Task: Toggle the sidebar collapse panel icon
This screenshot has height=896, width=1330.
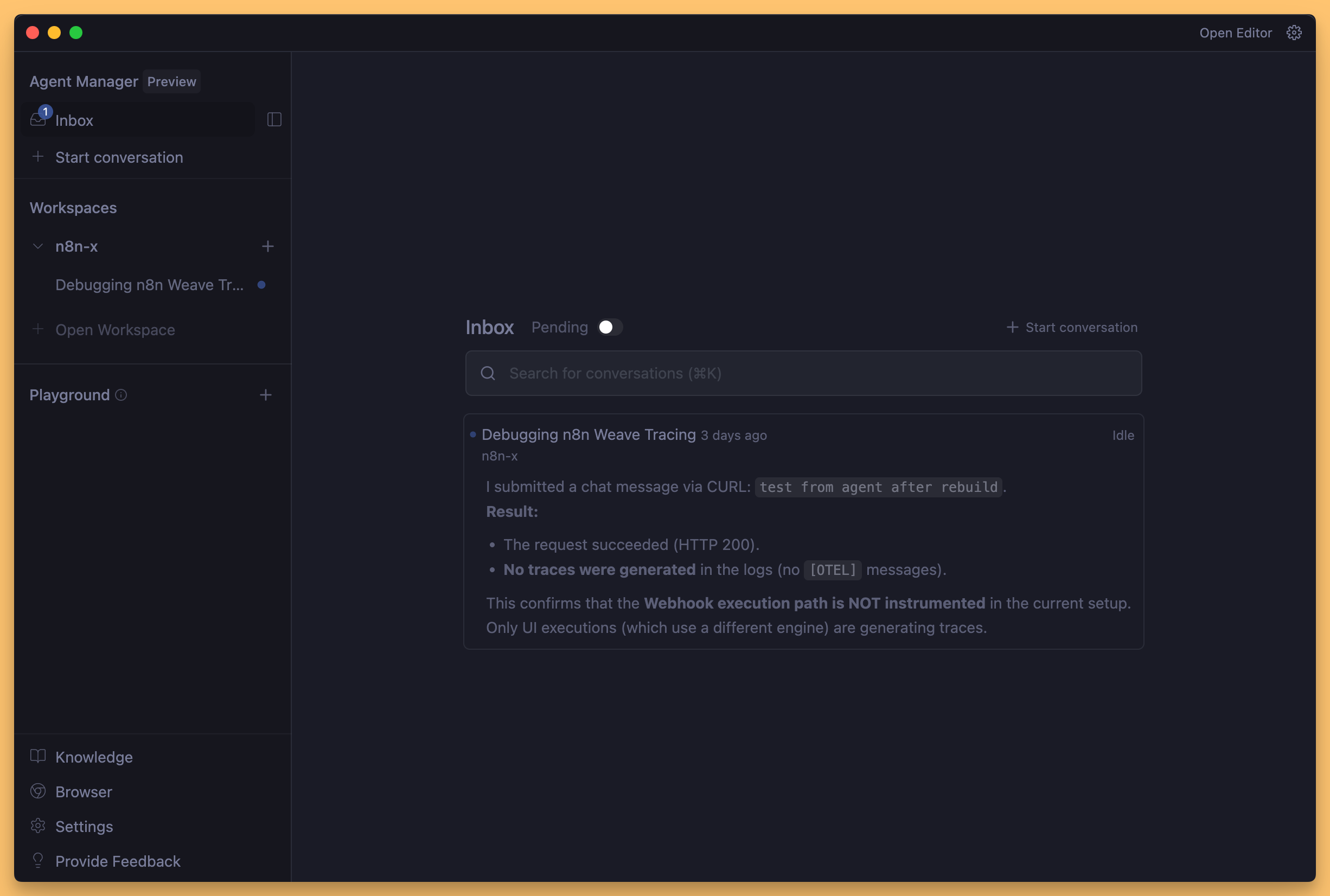Action: pos(274,119)
